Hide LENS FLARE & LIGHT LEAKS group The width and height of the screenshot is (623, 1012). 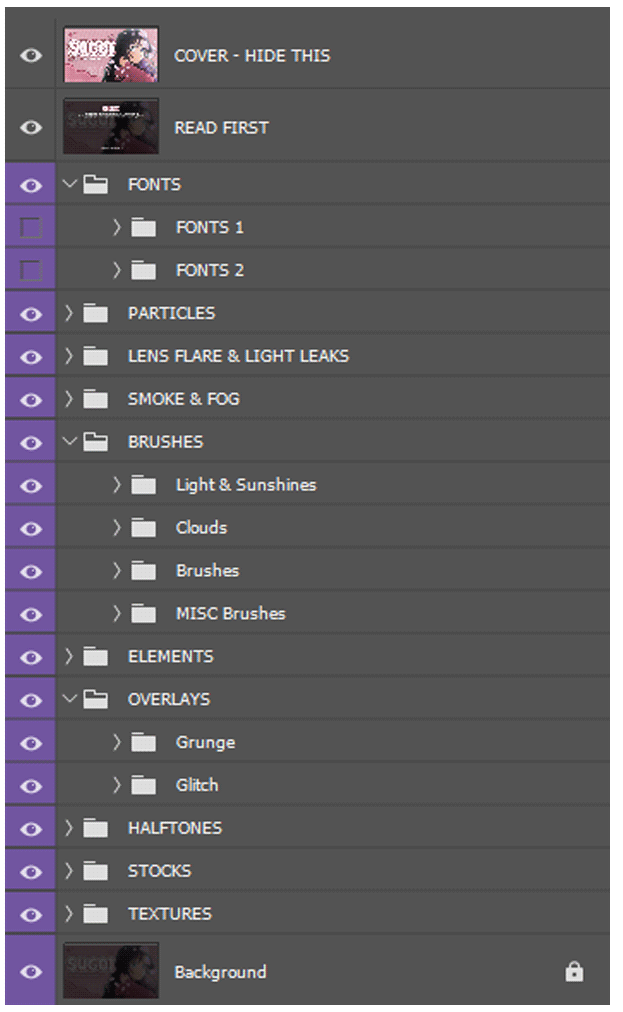click(30, 357)
